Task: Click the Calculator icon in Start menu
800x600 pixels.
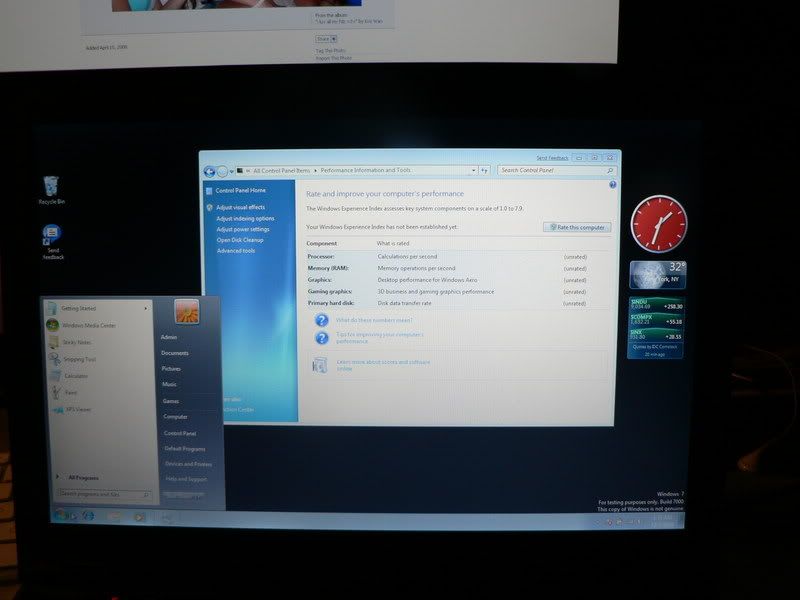Action: [x=56, y=376]
